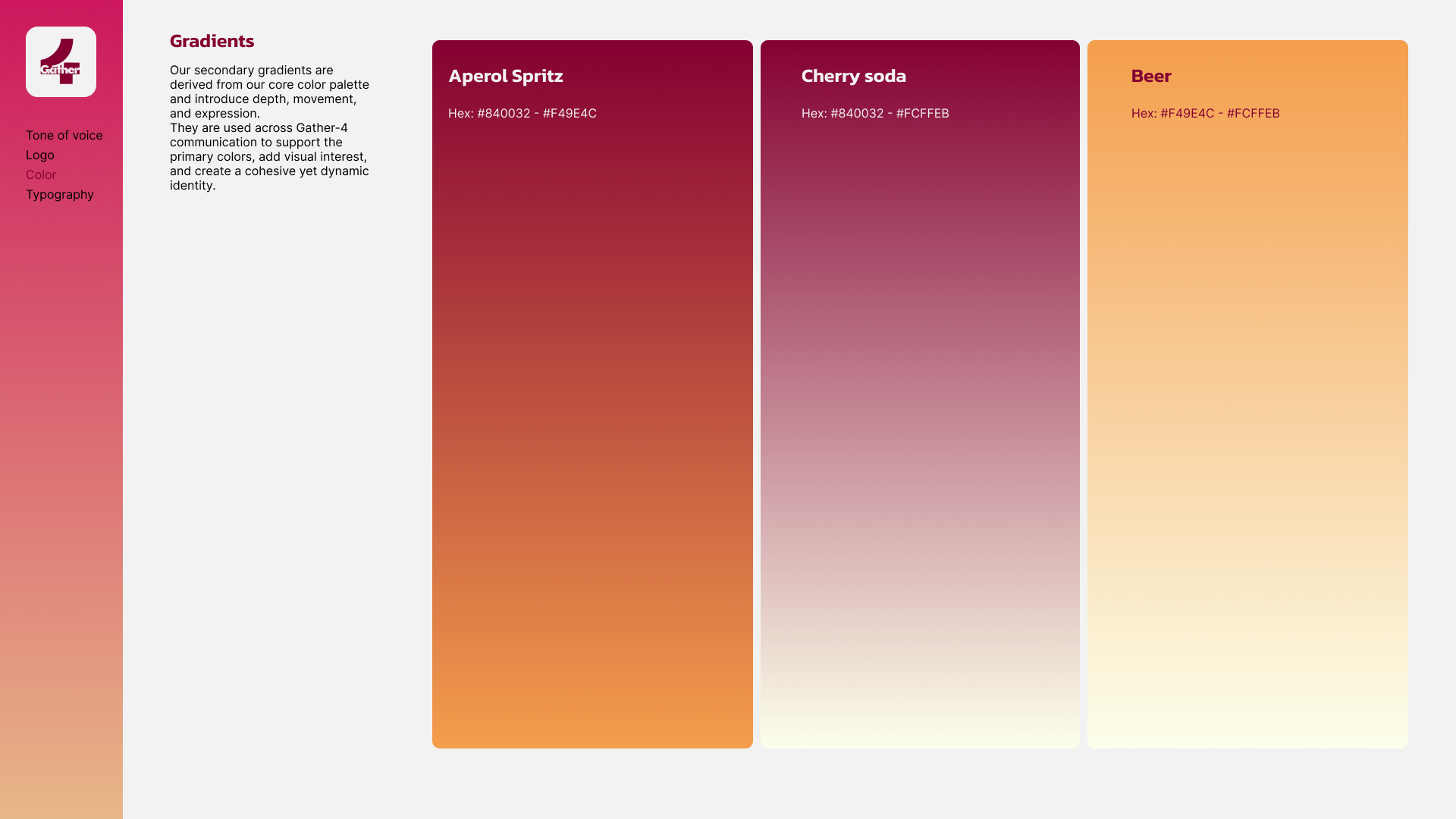Go to the Logo section
The height and width of the screenshot is (819, 1456).
click(39, 155)
